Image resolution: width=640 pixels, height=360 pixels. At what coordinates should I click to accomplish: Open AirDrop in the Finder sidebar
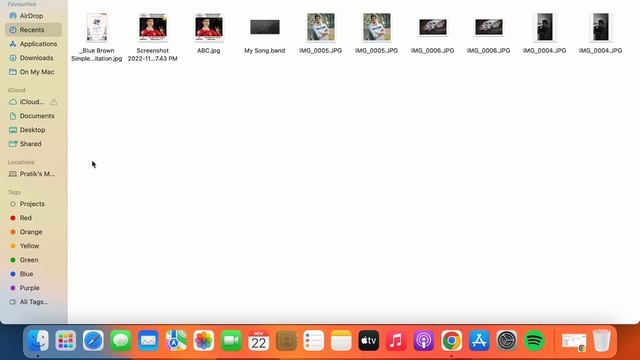point(31,16)
